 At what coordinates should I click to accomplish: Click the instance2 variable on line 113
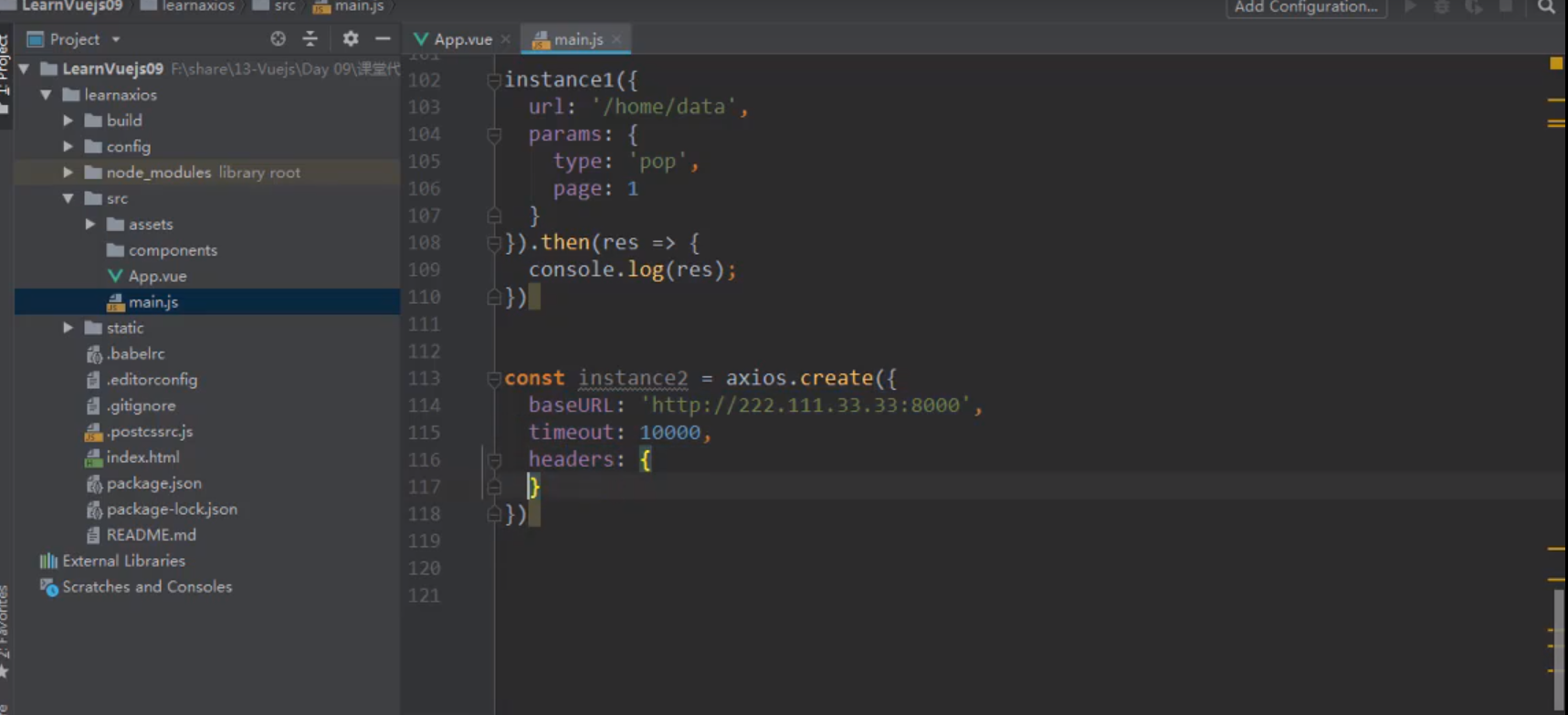pyautogui.click(x=633, y=378)
